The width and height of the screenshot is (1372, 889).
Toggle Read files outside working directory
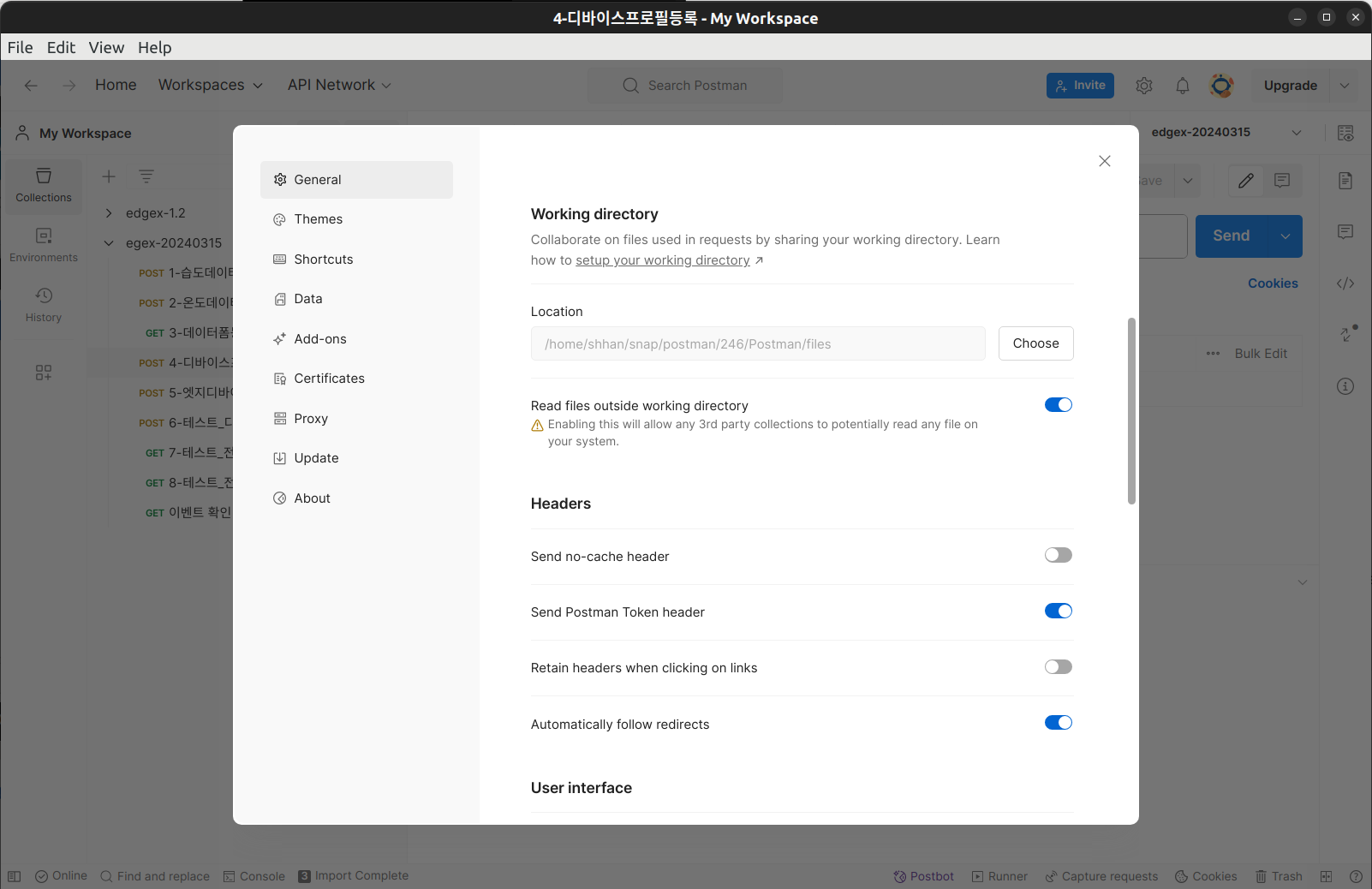pos(1059,405)
